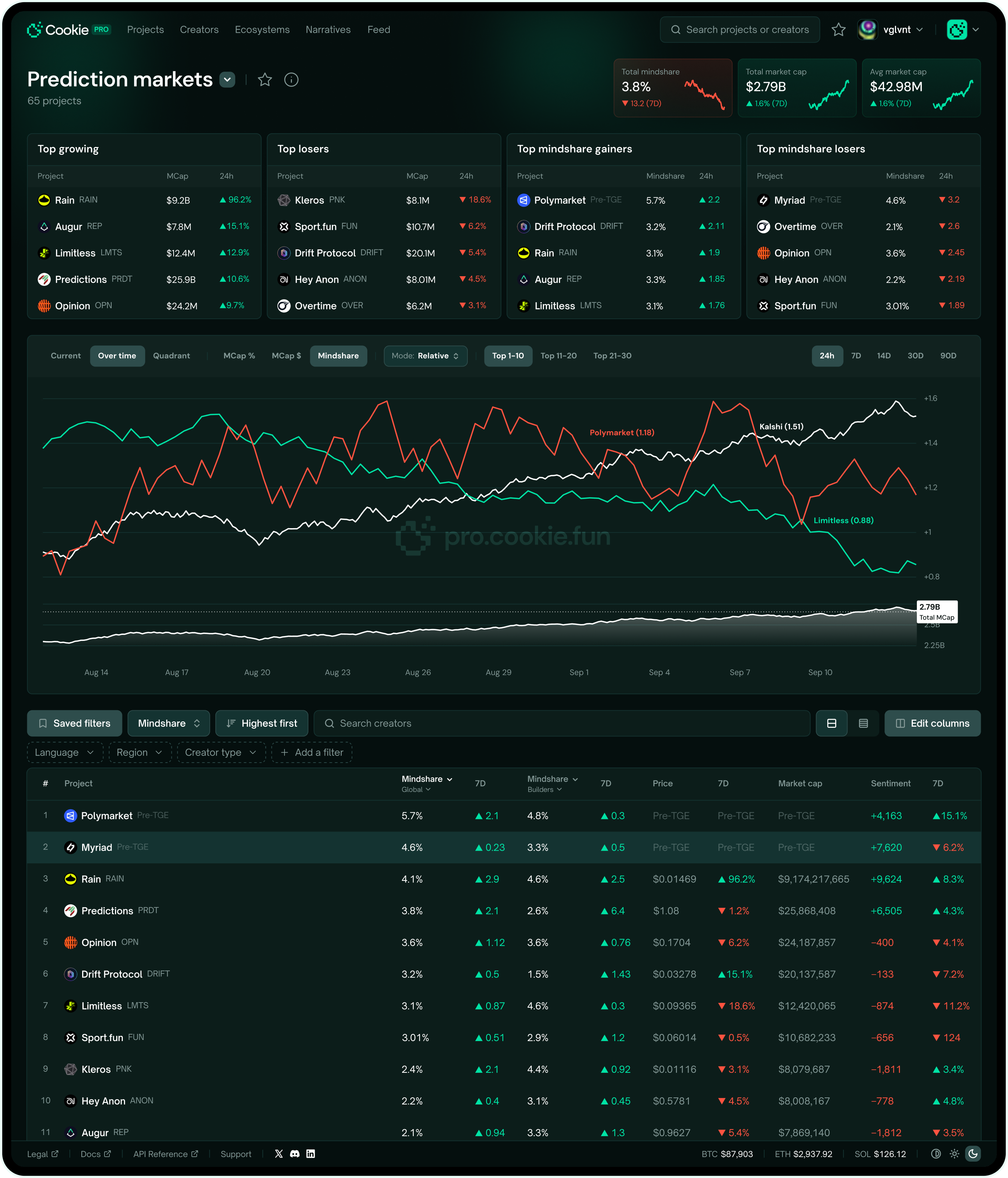Switch to light theme sun icon
The image size is (1008, 1178).
pos(955,1154)
